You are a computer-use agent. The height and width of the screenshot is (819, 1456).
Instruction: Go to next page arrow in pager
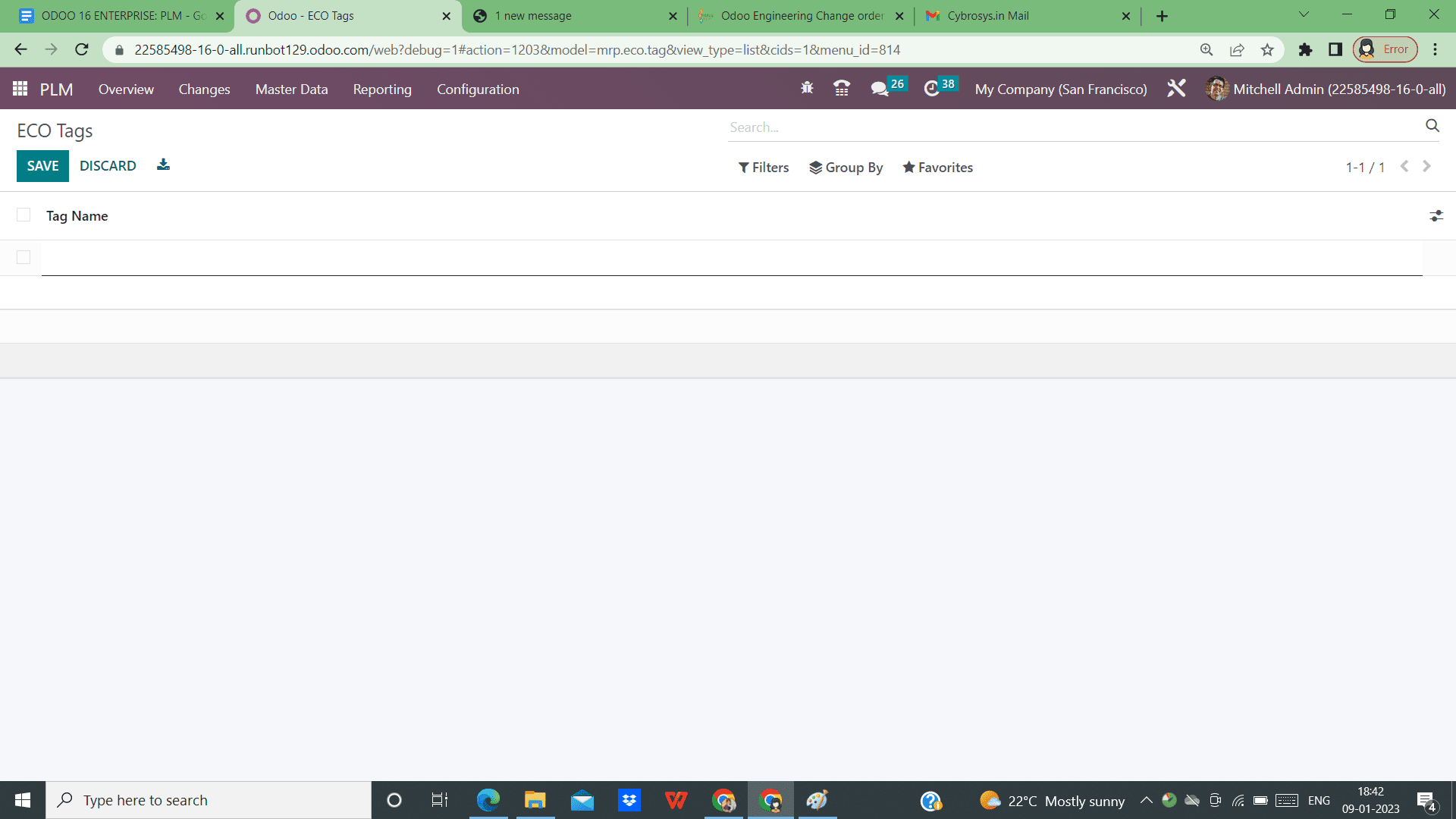[x=1426, y=166]
